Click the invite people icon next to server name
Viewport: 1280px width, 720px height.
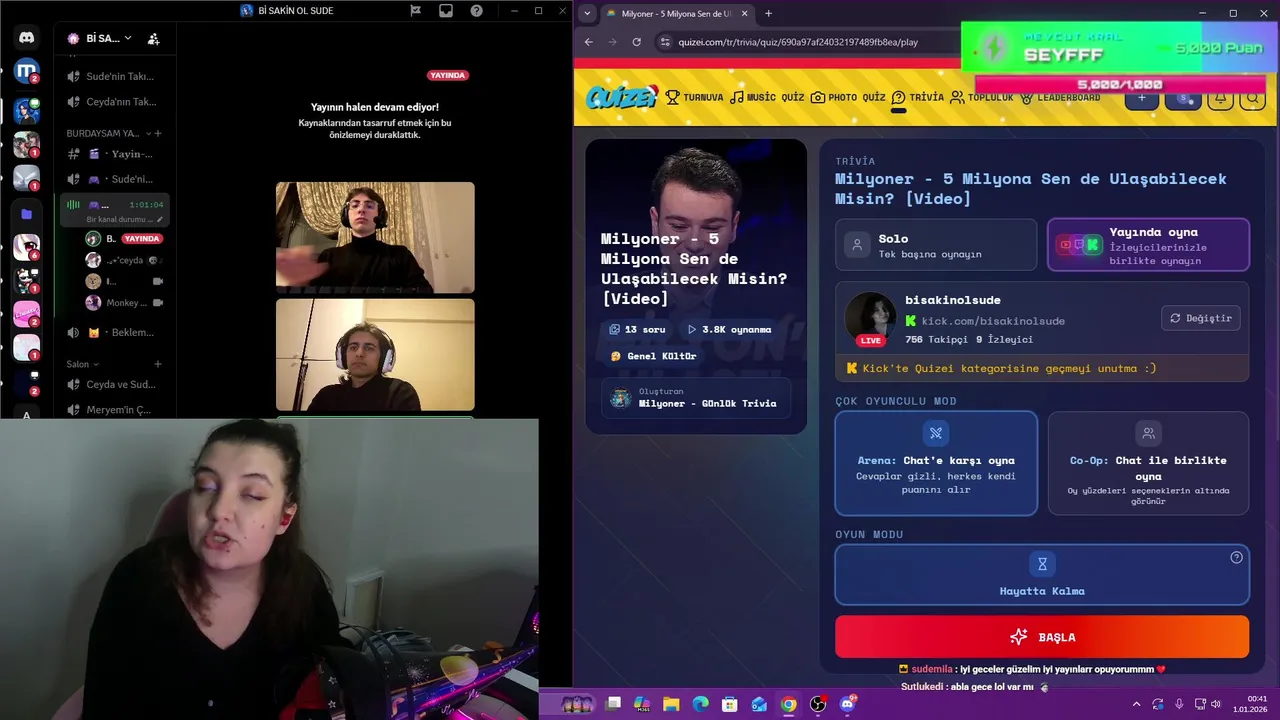[153, 39]
